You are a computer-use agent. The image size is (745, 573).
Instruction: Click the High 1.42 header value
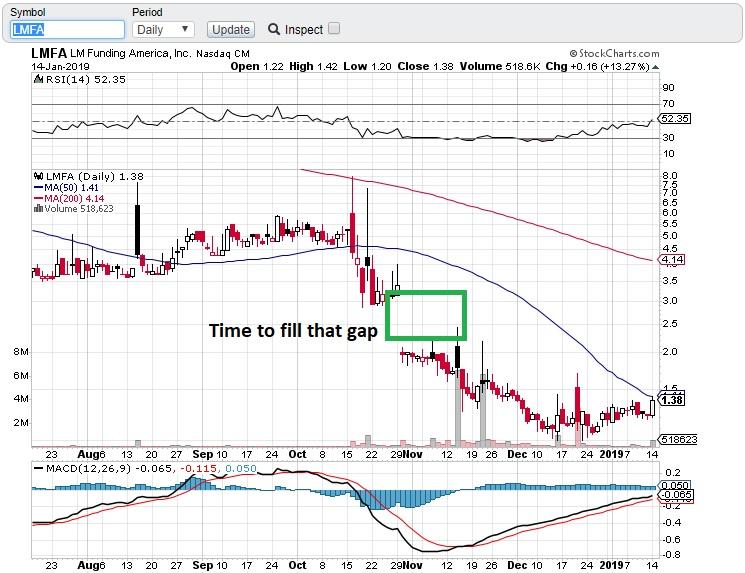click(x=313, y=67)
